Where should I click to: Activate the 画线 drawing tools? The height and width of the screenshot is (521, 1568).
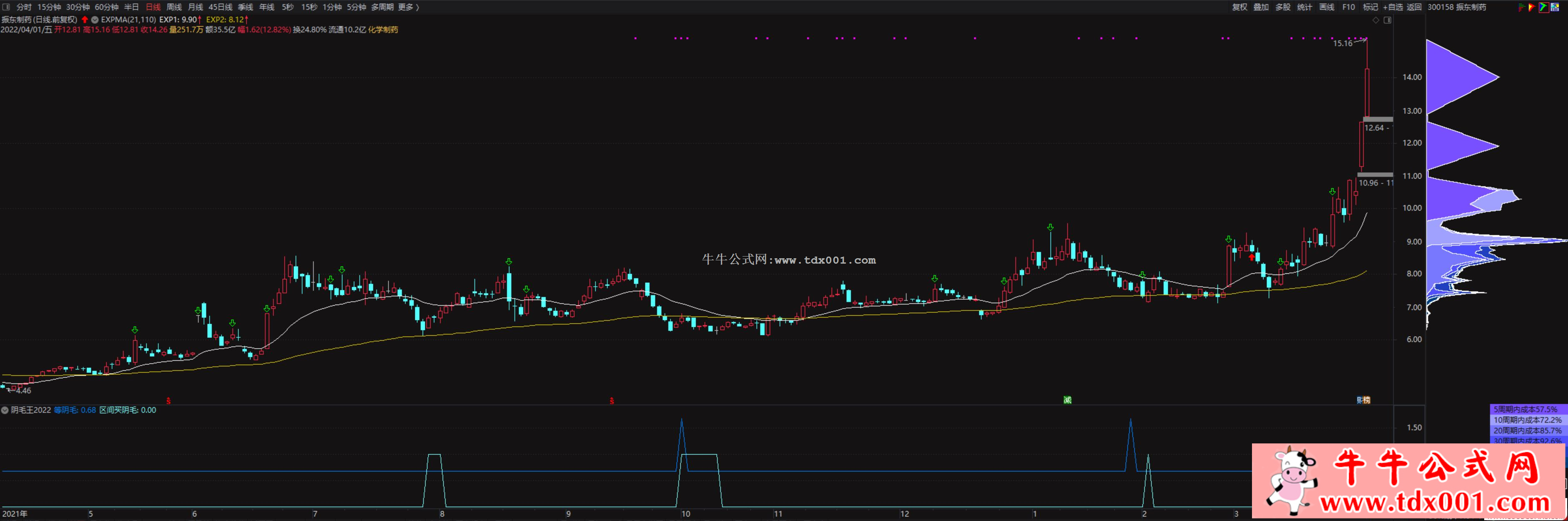coord(1327,8)
